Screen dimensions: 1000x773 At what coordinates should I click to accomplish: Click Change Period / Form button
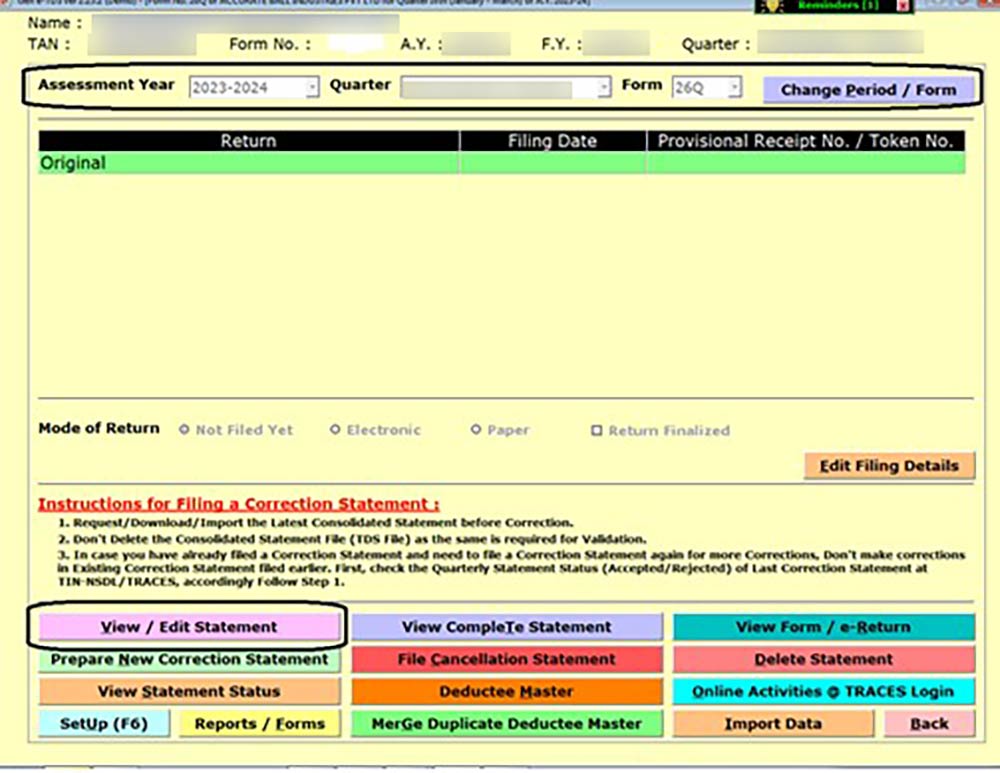868,89
